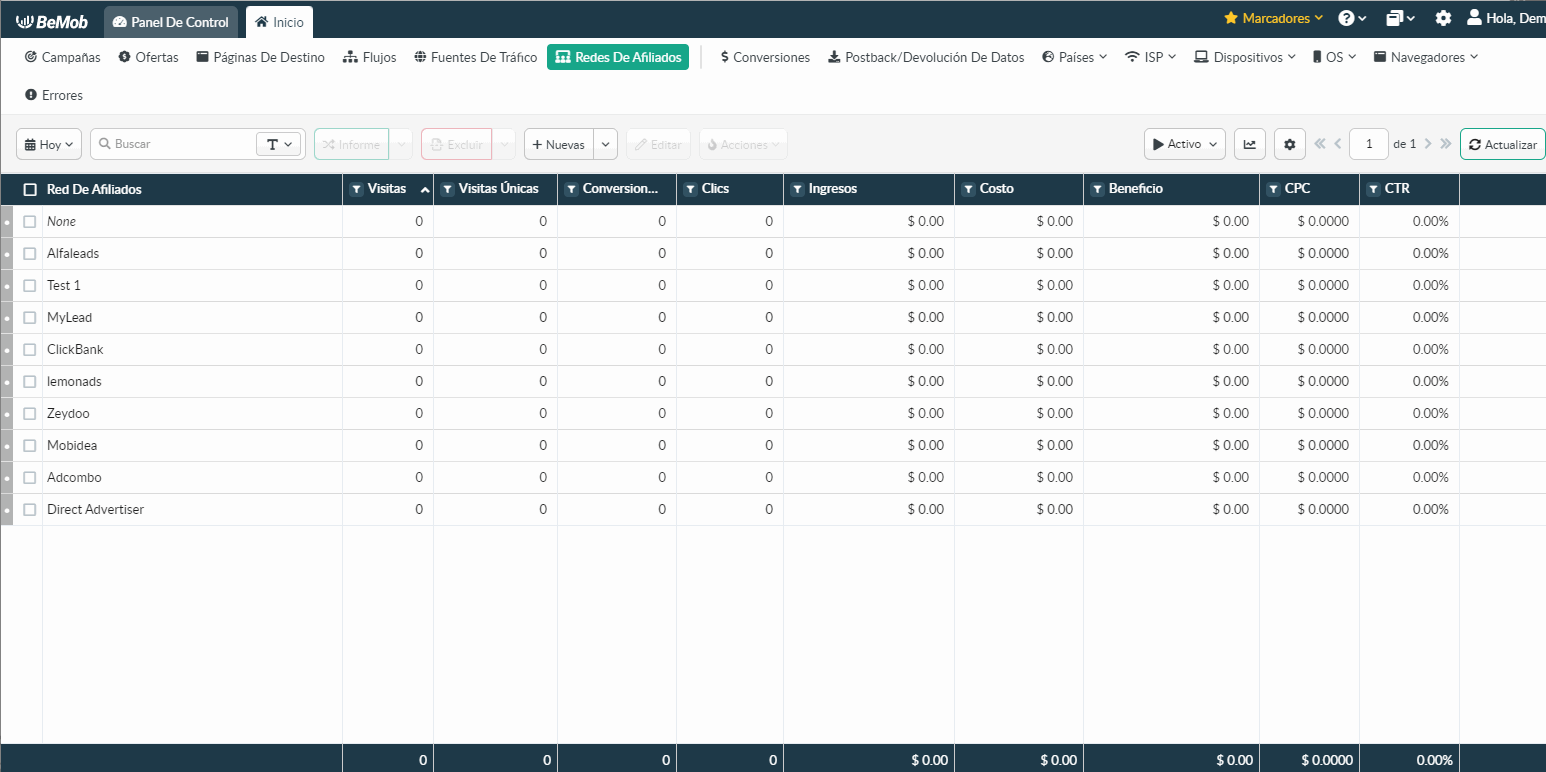Switch to Panel De Control tab

(171, 22)
